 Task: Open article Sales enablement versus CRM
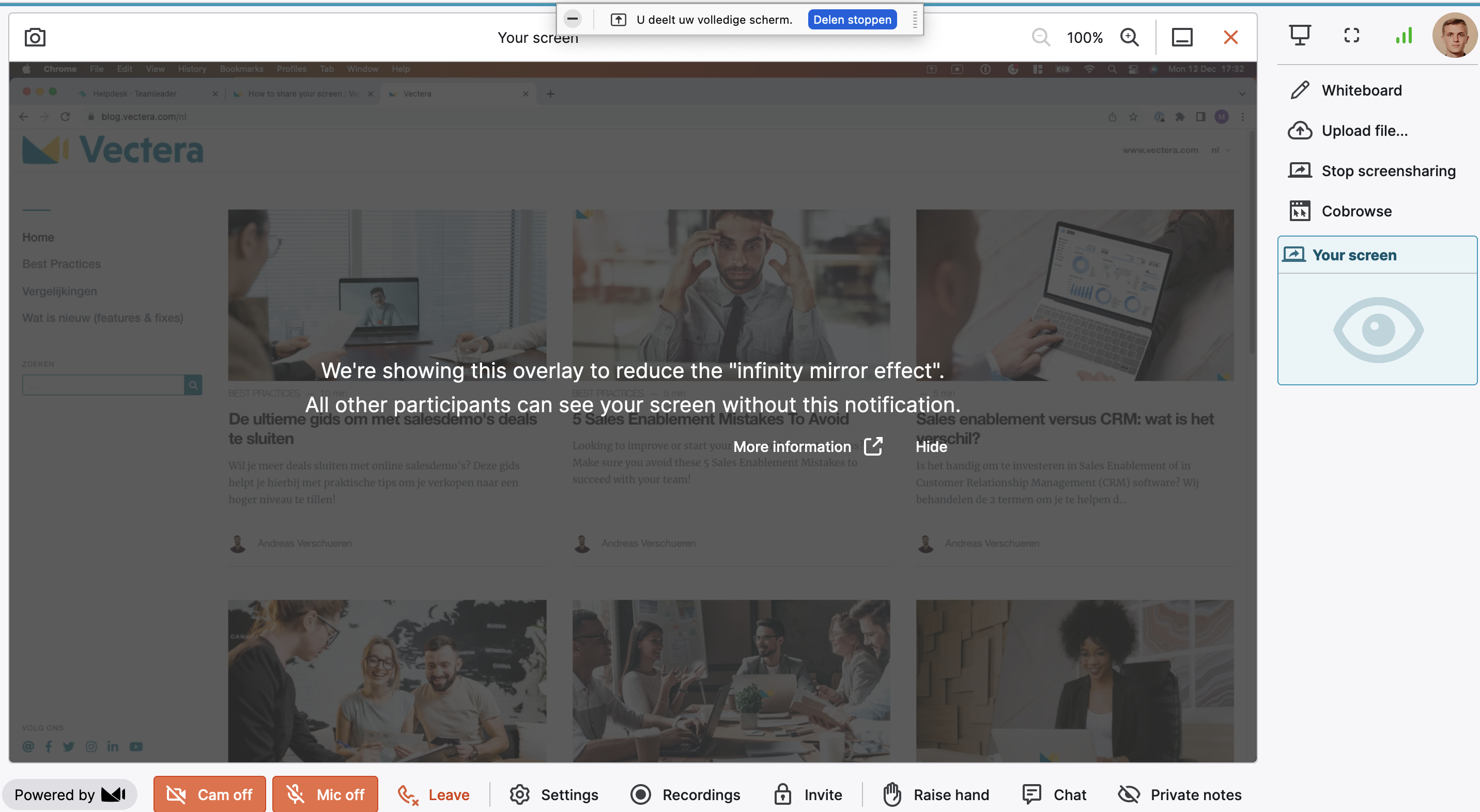[x=1065, y=428]
